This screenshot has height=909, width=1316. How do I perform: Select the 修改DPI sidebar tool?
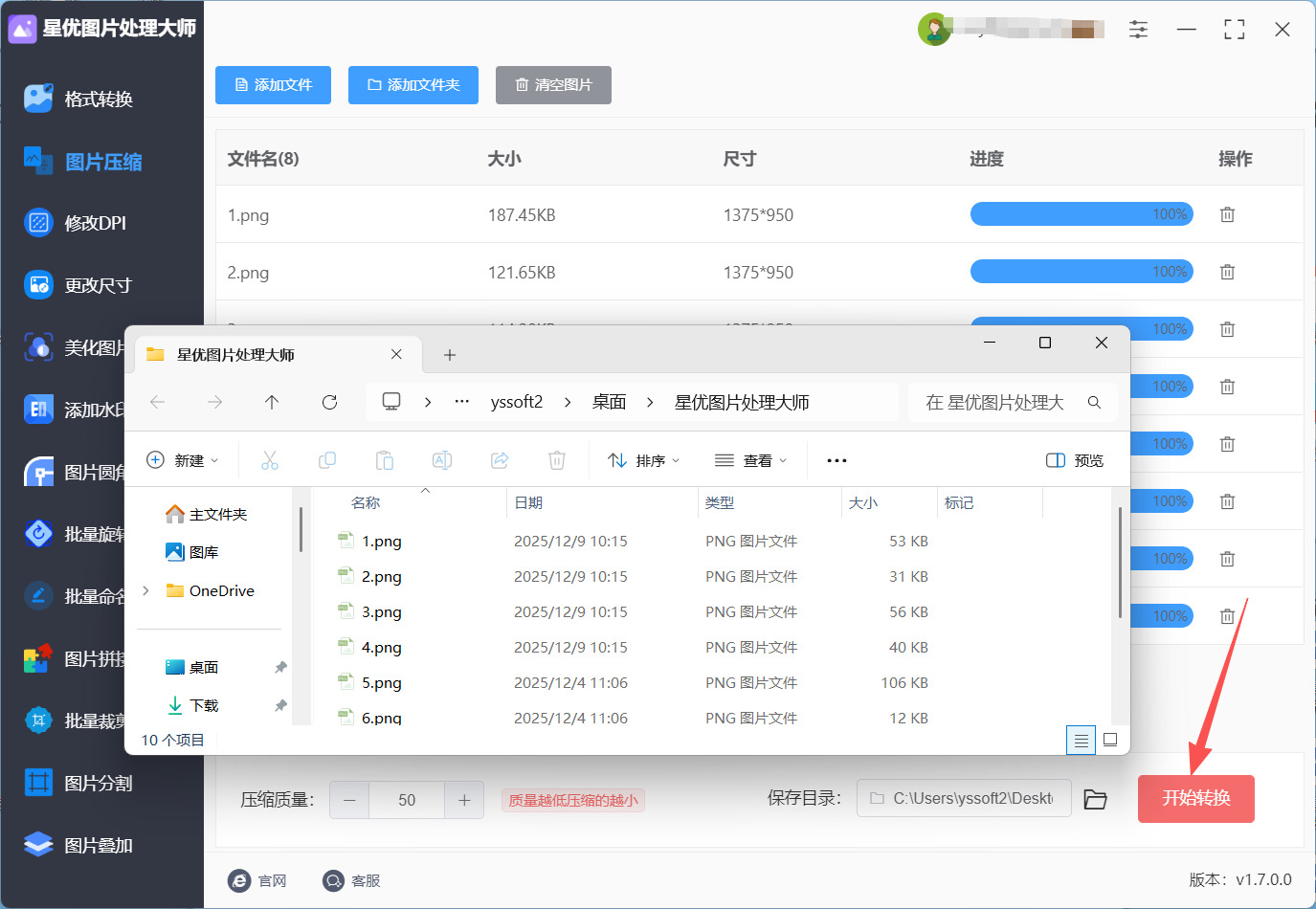(x=95, y=223)
